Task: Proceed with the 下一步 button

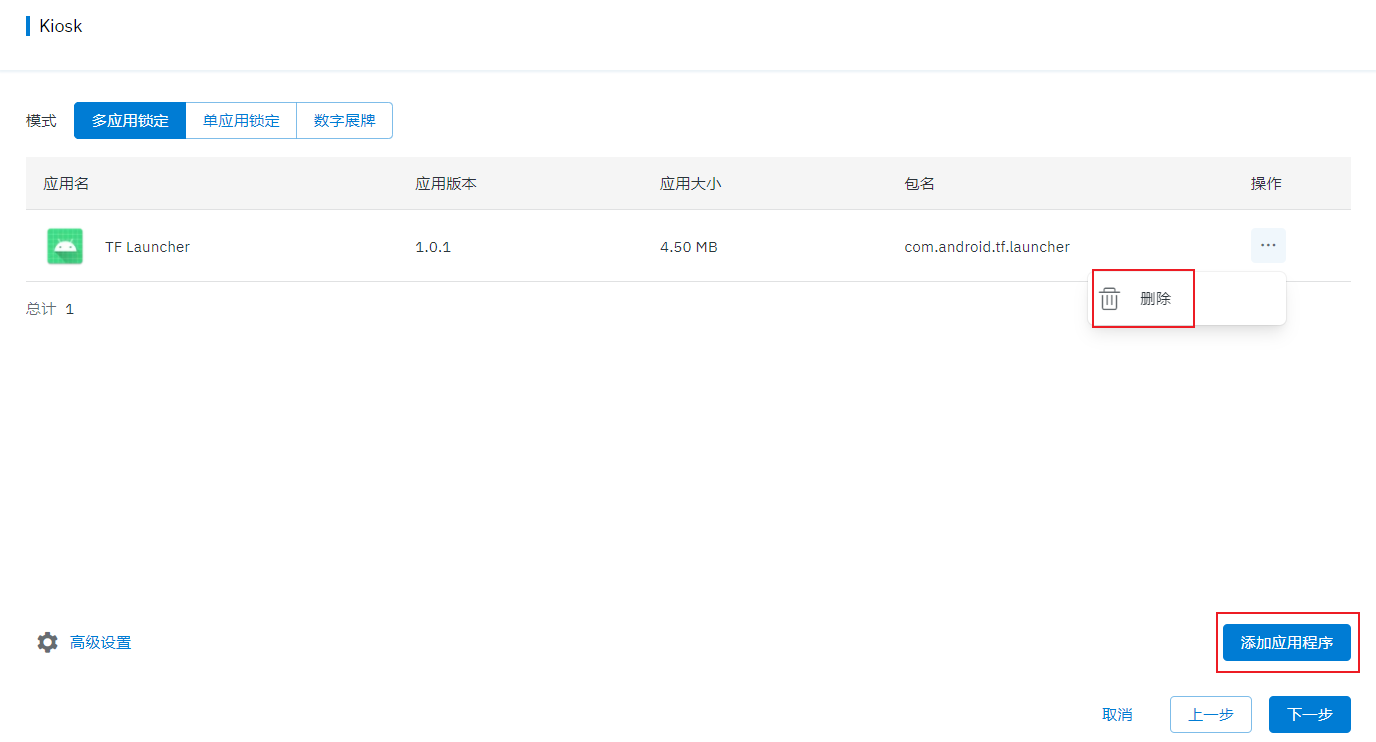Action: click(1309, 715)
